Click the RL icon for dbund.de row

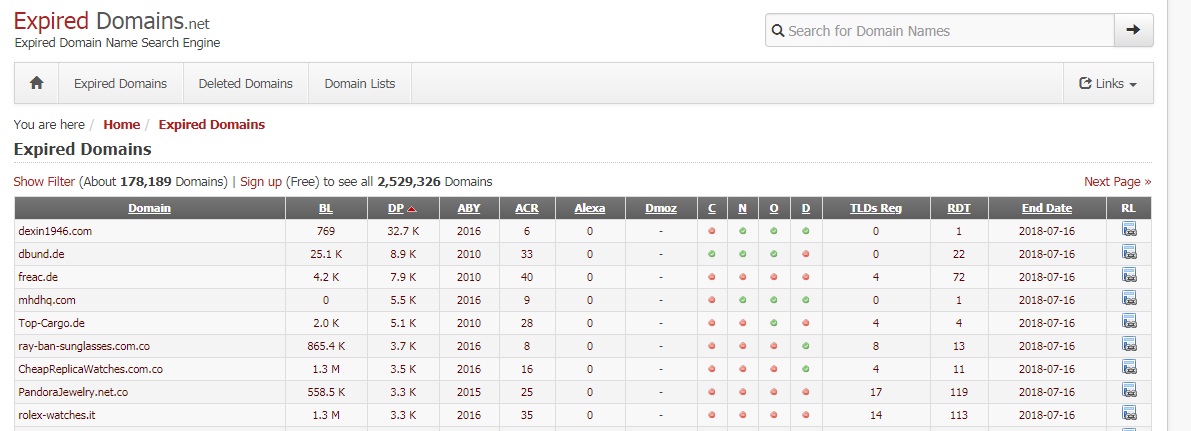coord(1129,254)
